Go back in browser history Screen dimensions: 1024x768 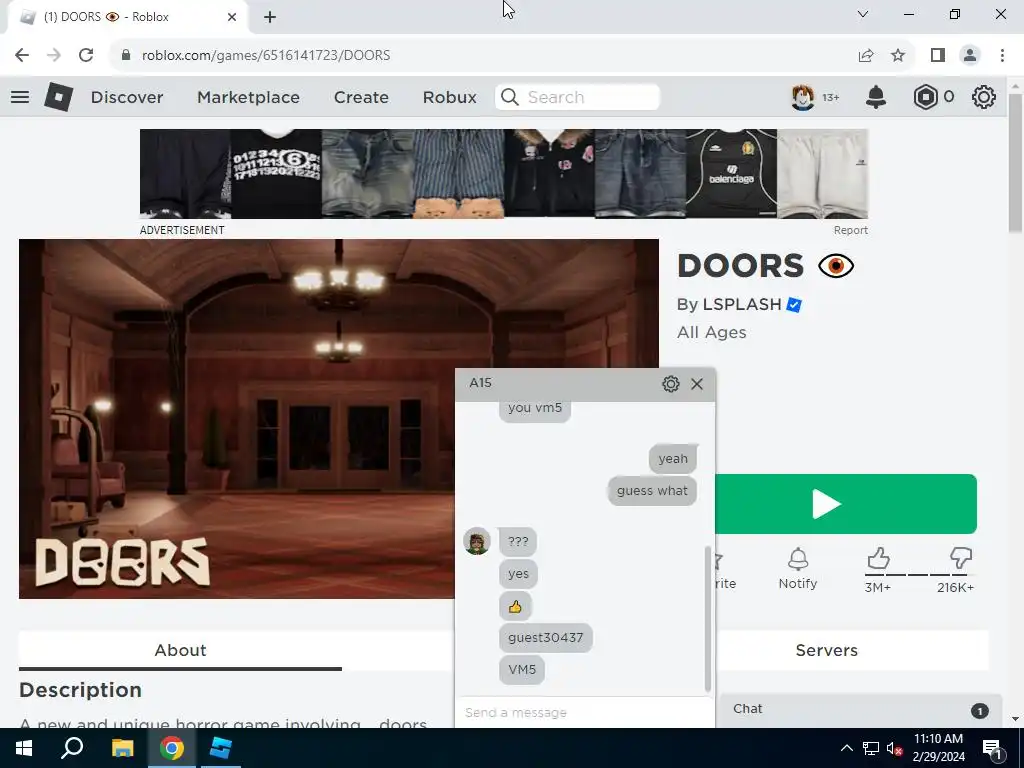pos(22,55)
